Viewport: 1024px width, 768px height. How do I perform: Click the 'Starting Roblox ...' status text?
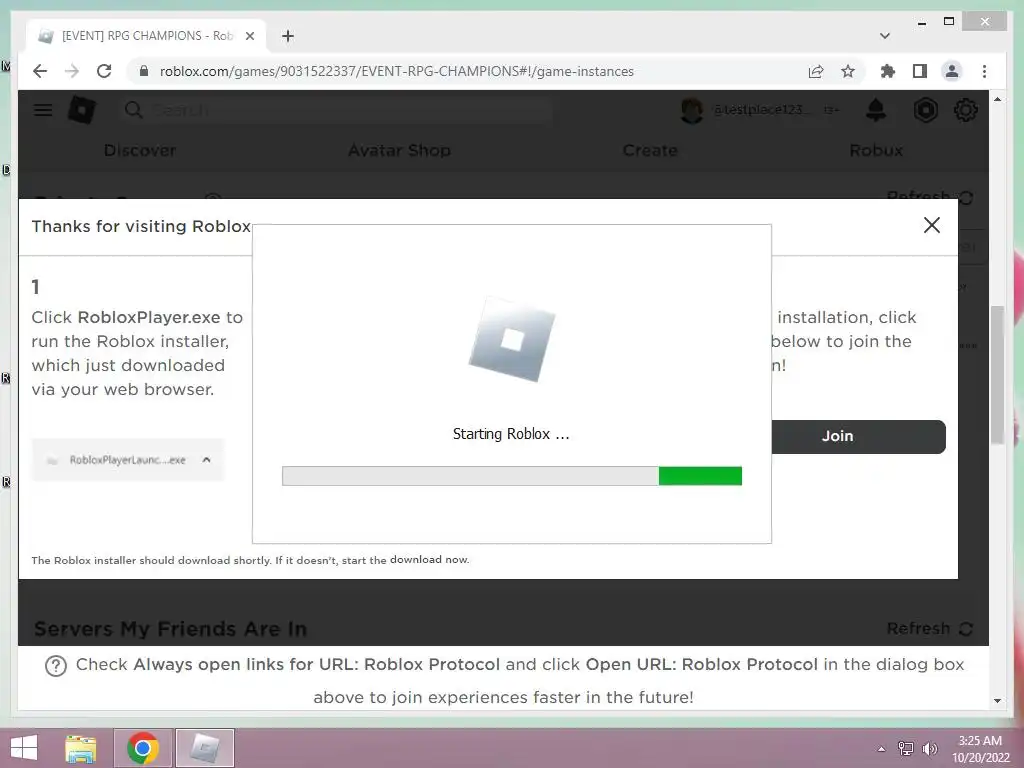coord(511,434)
